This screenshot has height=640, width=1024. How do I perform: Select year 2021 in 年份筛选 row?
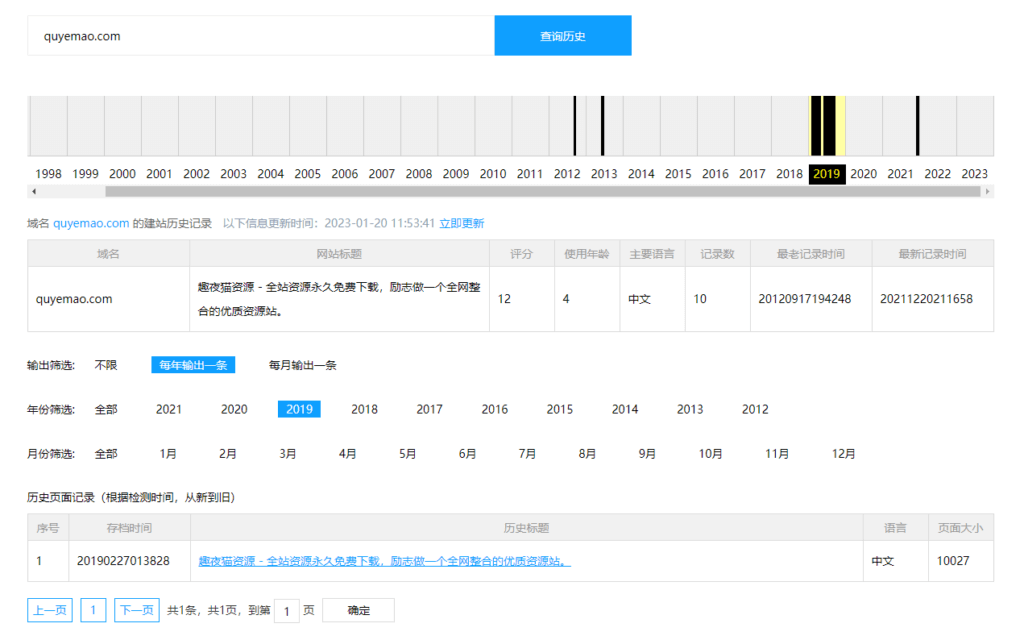[x=169, y=409]
